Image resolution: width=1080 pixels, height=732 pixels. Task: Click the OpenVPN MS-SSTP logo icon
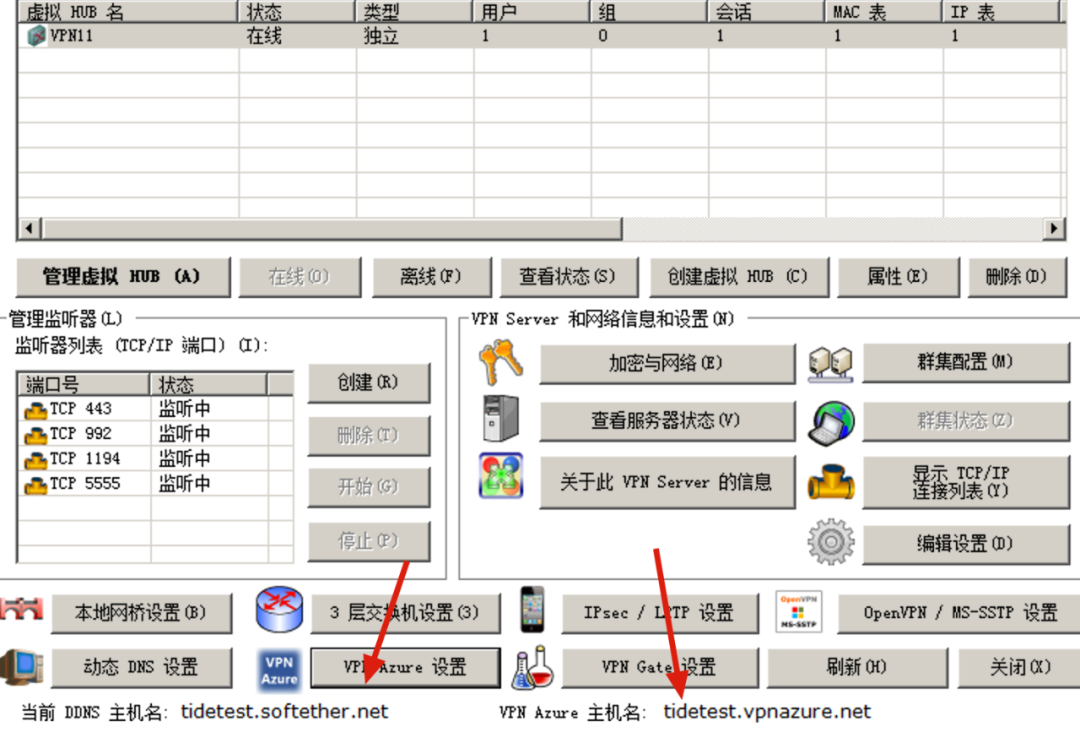click(798, 611)
